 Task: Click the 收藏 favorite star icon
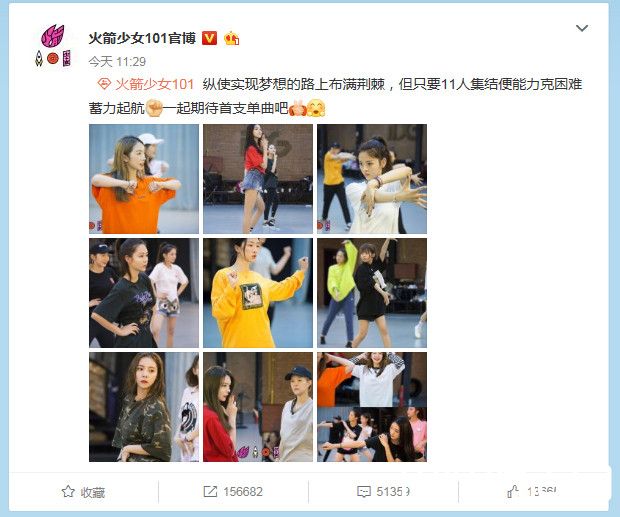[x=68, y=491]
